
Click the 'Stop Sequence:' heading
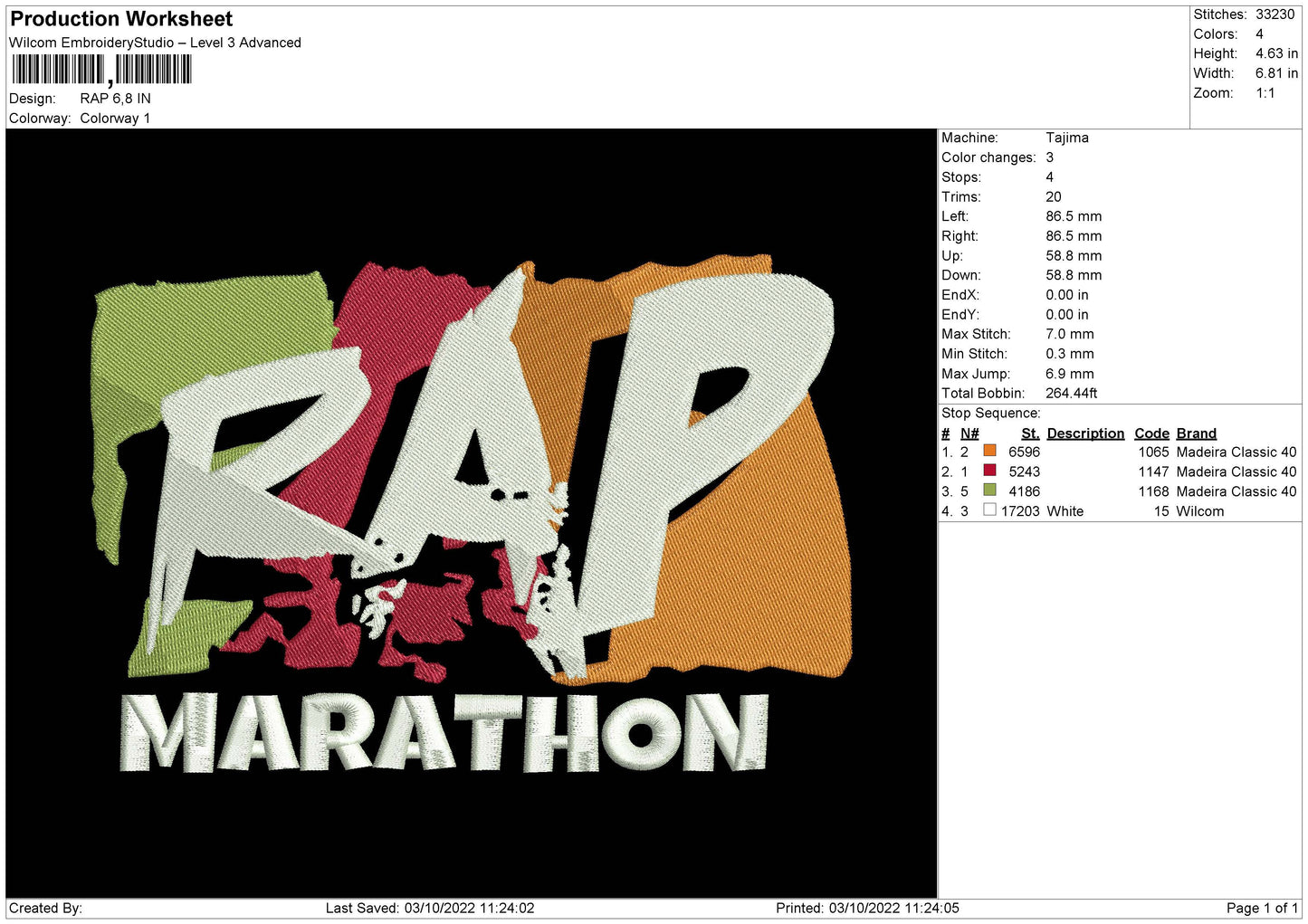[x=991, y=414]
